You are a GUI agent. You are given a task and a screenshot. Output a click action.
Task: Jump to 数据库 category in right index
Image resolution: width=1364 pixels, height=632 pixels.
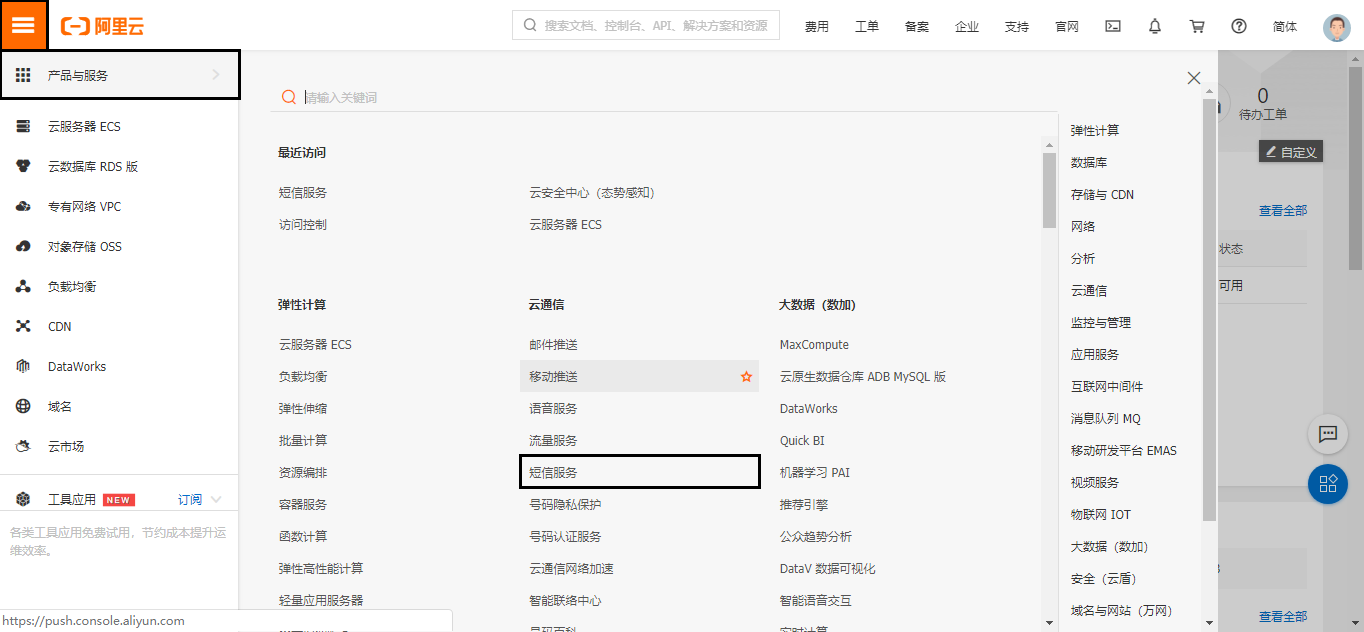[1089, 163]
